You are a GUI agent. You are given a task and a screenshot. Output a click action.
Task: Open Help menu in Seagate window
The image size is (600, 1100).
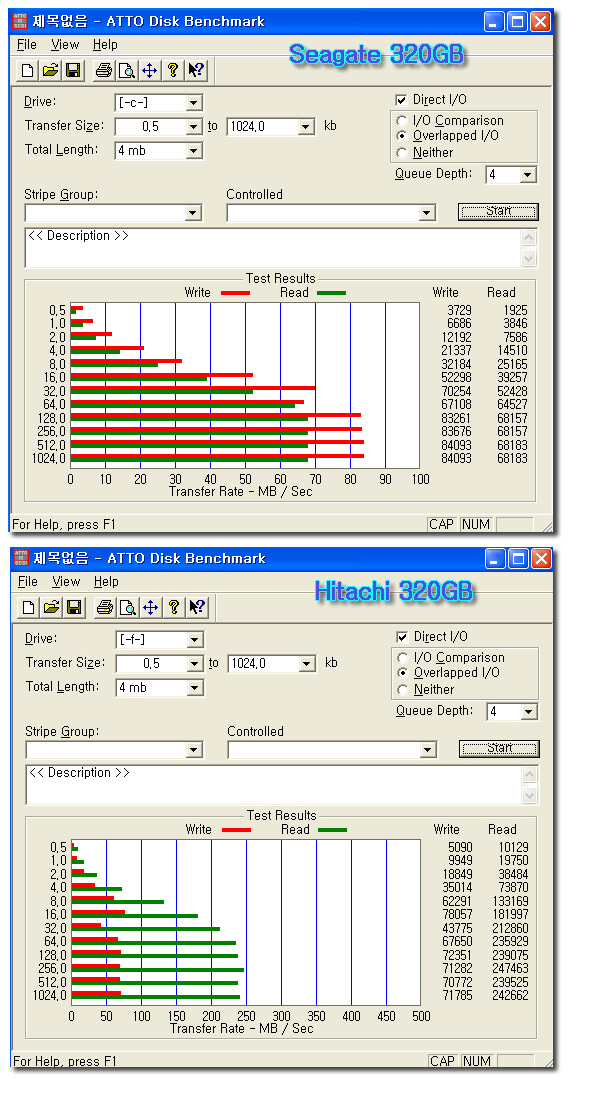105,45
